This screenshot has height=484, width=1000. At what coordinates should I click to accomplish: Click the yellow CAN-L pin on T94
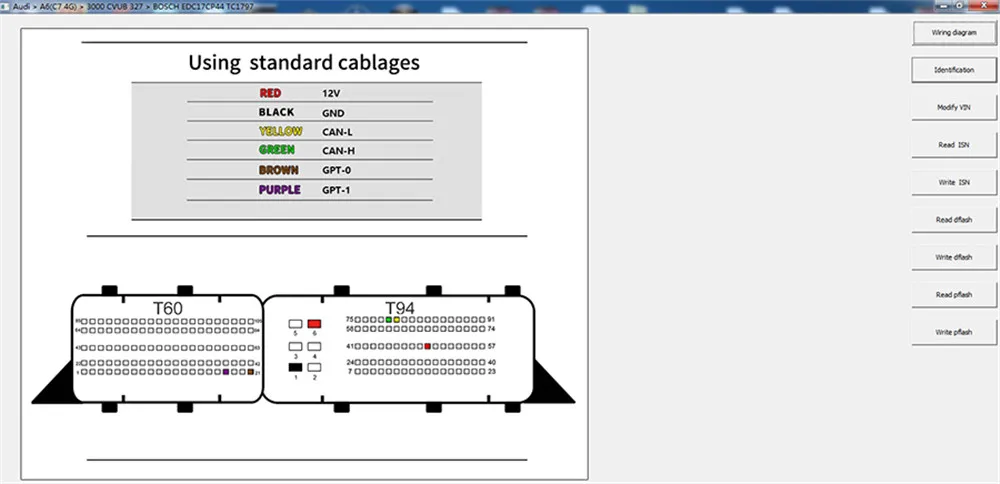397,319
